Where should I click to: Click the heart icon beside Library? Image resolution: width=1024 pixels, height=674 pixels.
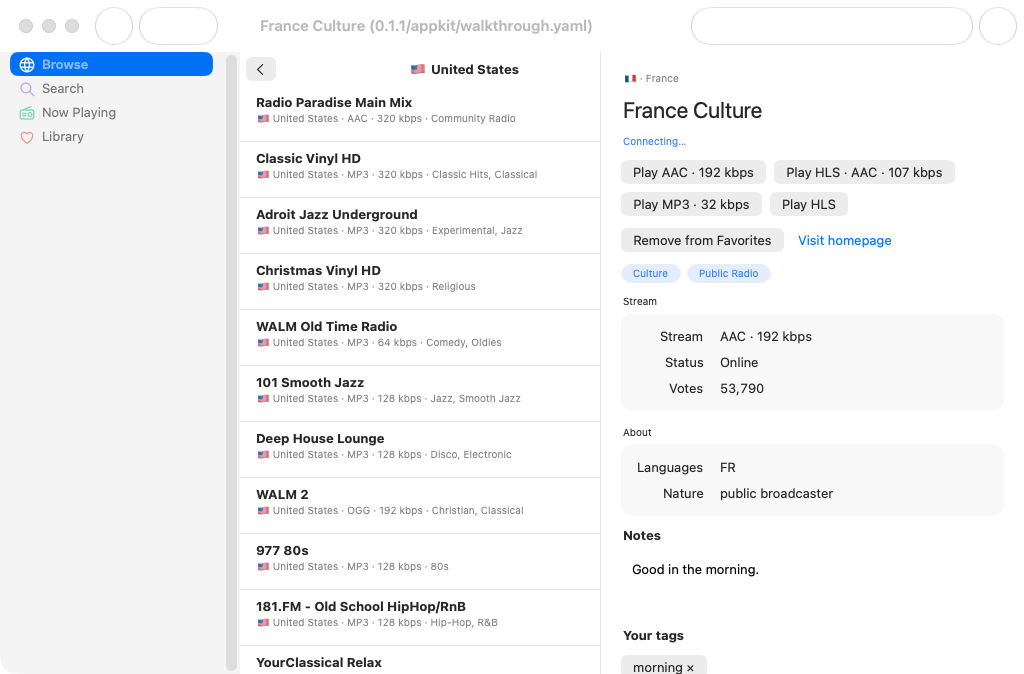(x=27, y=137)
